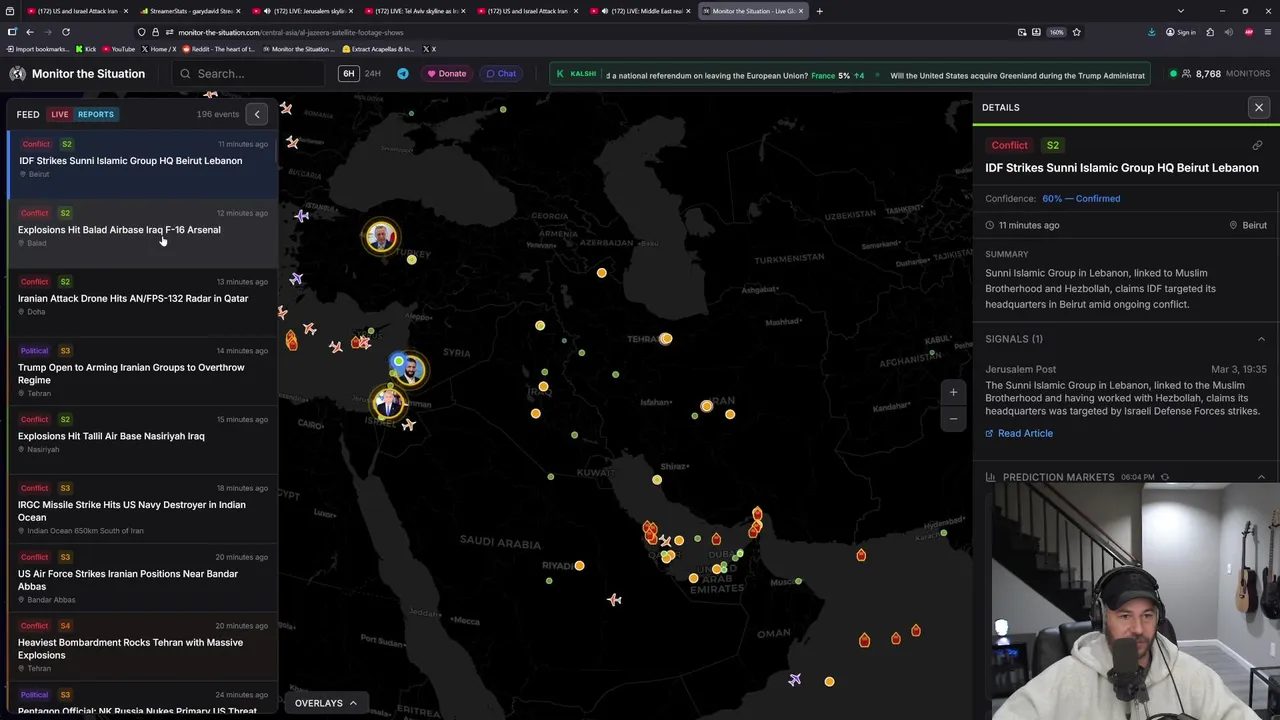Screen dimensions: 1280x720
Task: Select the 6H time range
Action: pyautogui.click(x=348, y=74)
